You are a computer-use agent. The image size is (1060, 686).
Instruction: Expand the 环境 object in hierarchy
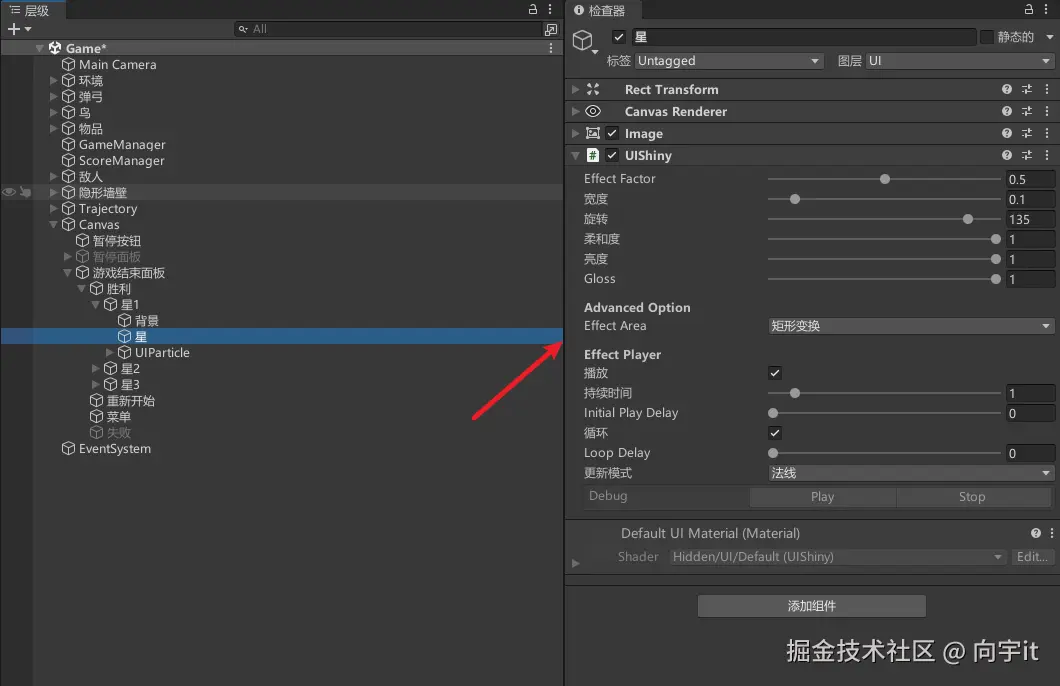click(53, 80)
